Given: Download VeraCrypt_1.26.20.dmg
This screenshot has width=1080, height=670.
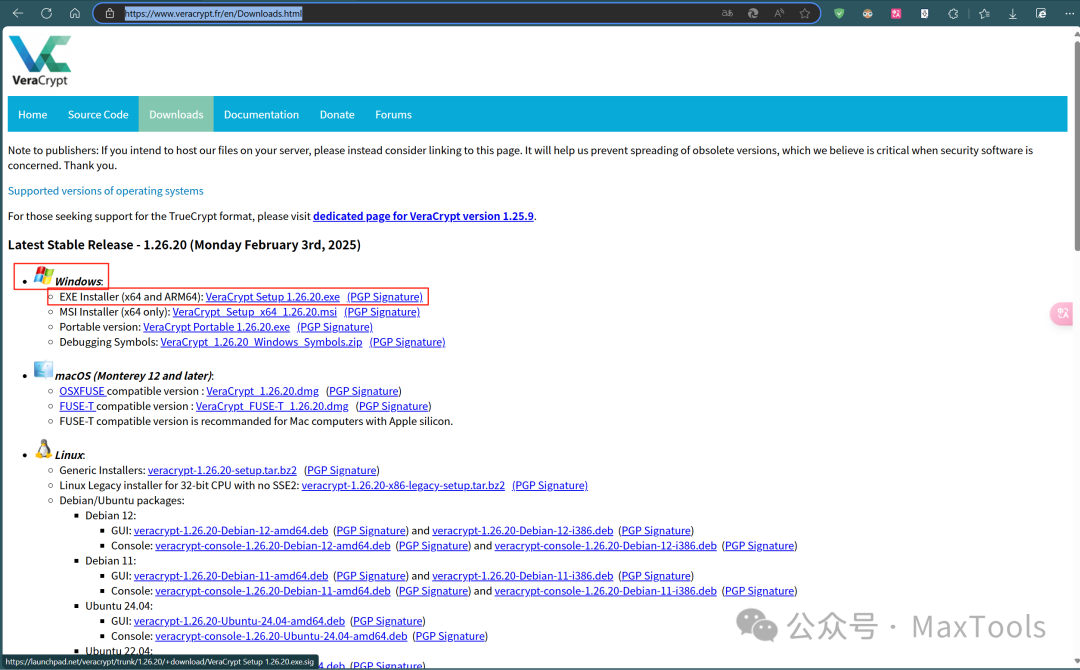Looking at the screenshot, I should click(262, 391).
